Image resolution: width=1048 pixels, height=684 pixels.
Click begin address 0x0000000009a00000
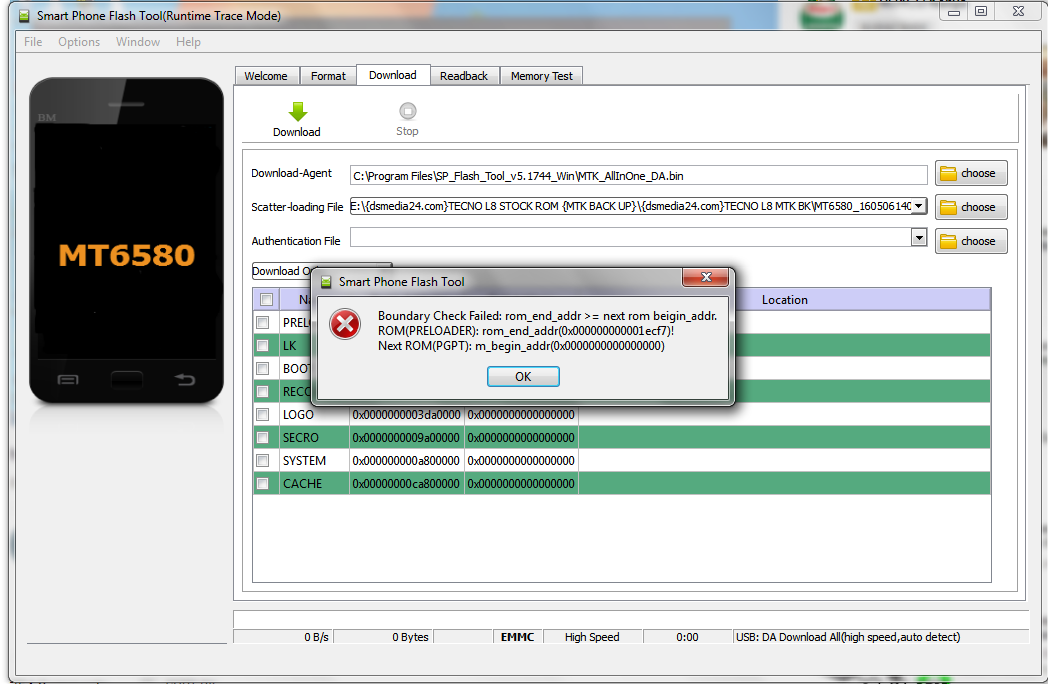[x=406, y=437]
